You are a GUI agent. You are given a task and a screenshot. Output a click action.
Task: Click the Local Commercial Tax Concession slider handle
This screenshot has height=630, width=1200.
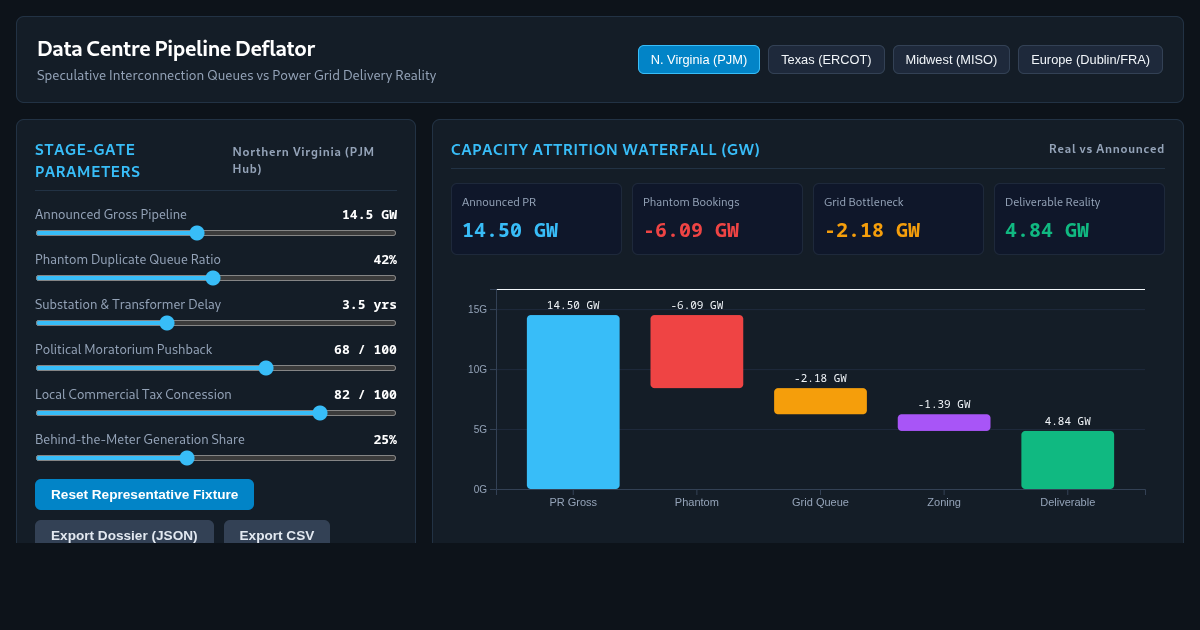[320, 413]
